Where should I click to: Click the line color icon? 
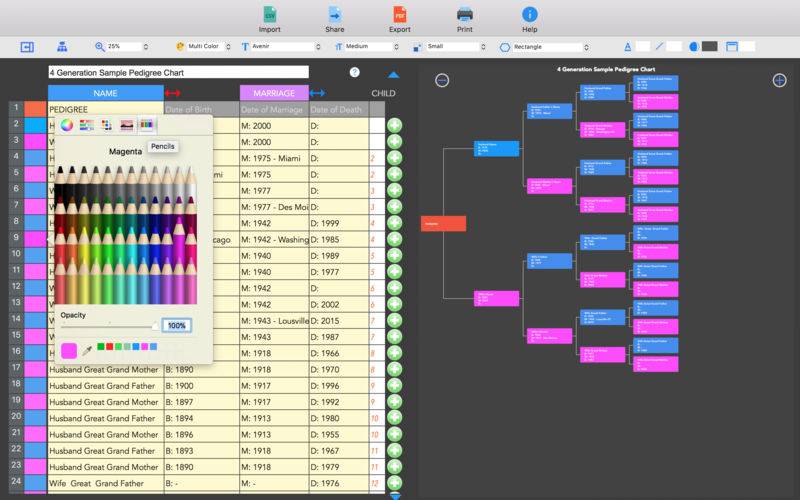tap(659, 46)
